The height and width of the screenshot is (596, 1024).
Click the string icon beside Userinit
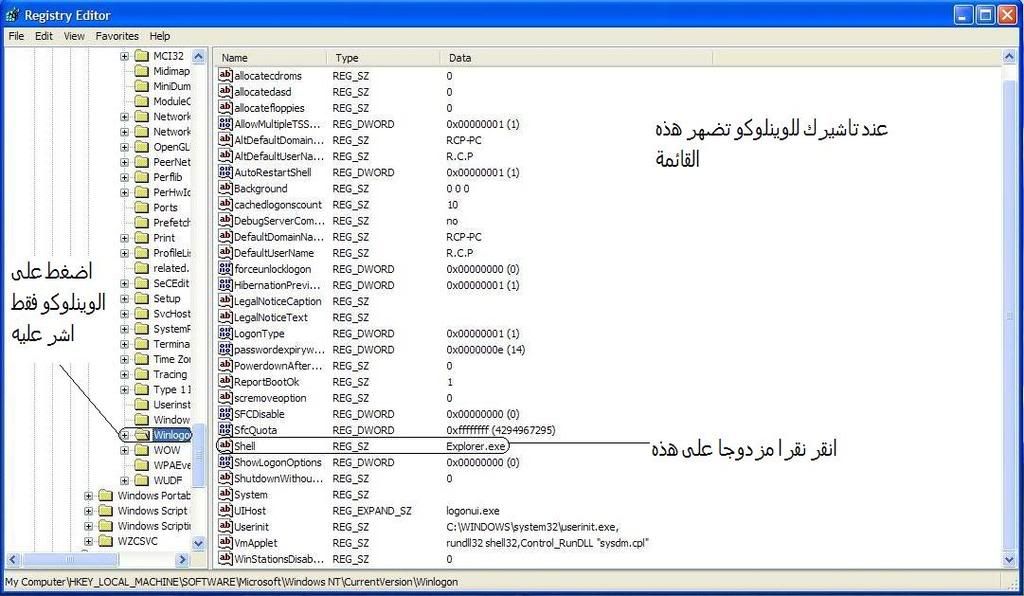pos(225,527)
